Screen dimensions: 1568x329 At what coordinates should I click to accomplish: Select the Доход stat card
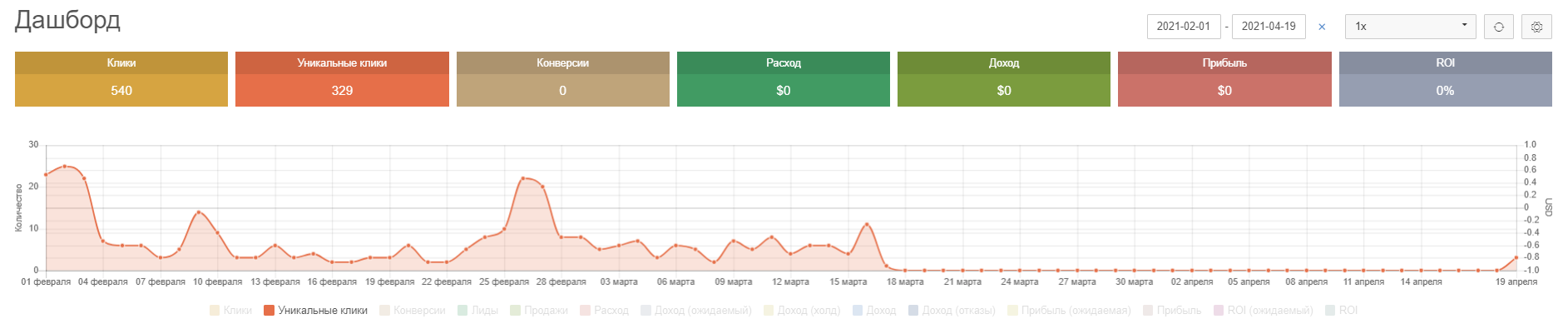coord(1004,79)
